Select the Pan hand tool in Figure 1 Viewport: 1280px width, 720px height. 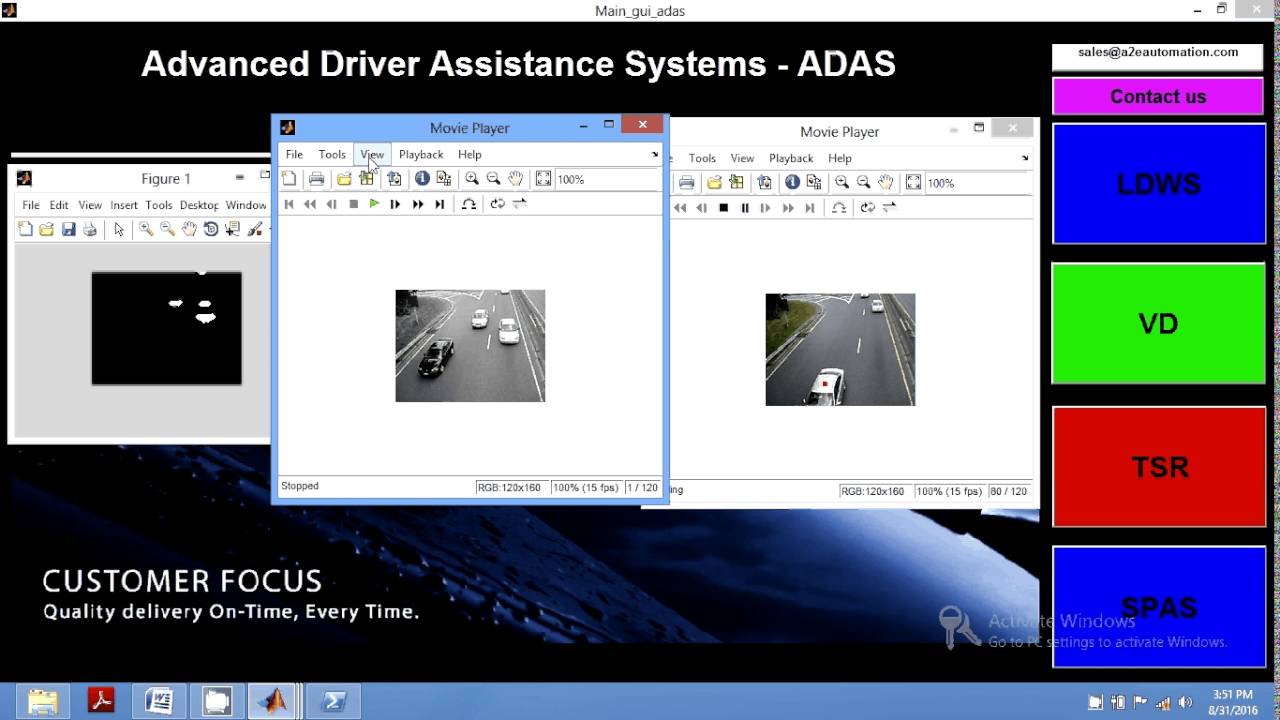(189, 229)
